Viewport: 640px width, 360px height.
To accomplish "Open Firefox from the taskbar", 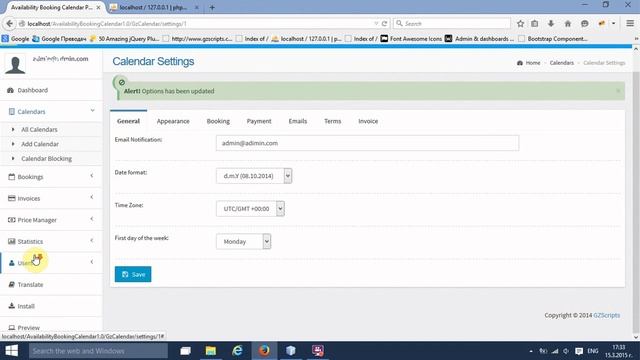I will (x=264, y=351).
